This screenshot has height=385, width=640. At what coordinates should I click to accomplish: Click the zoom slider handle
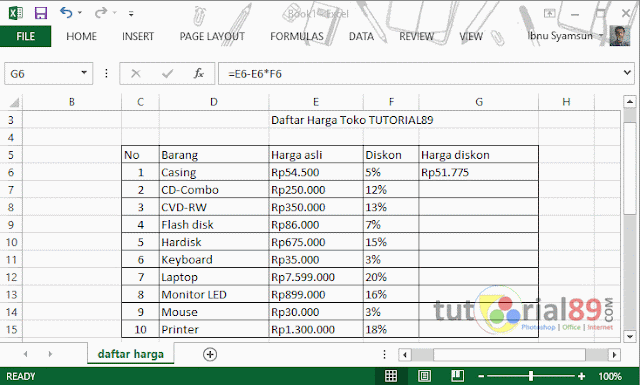[x=531, y=376]
